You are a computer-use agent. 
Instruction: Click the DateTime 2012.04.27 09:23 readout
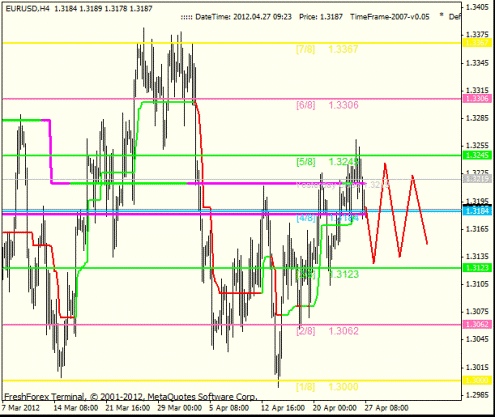point(243,17)
